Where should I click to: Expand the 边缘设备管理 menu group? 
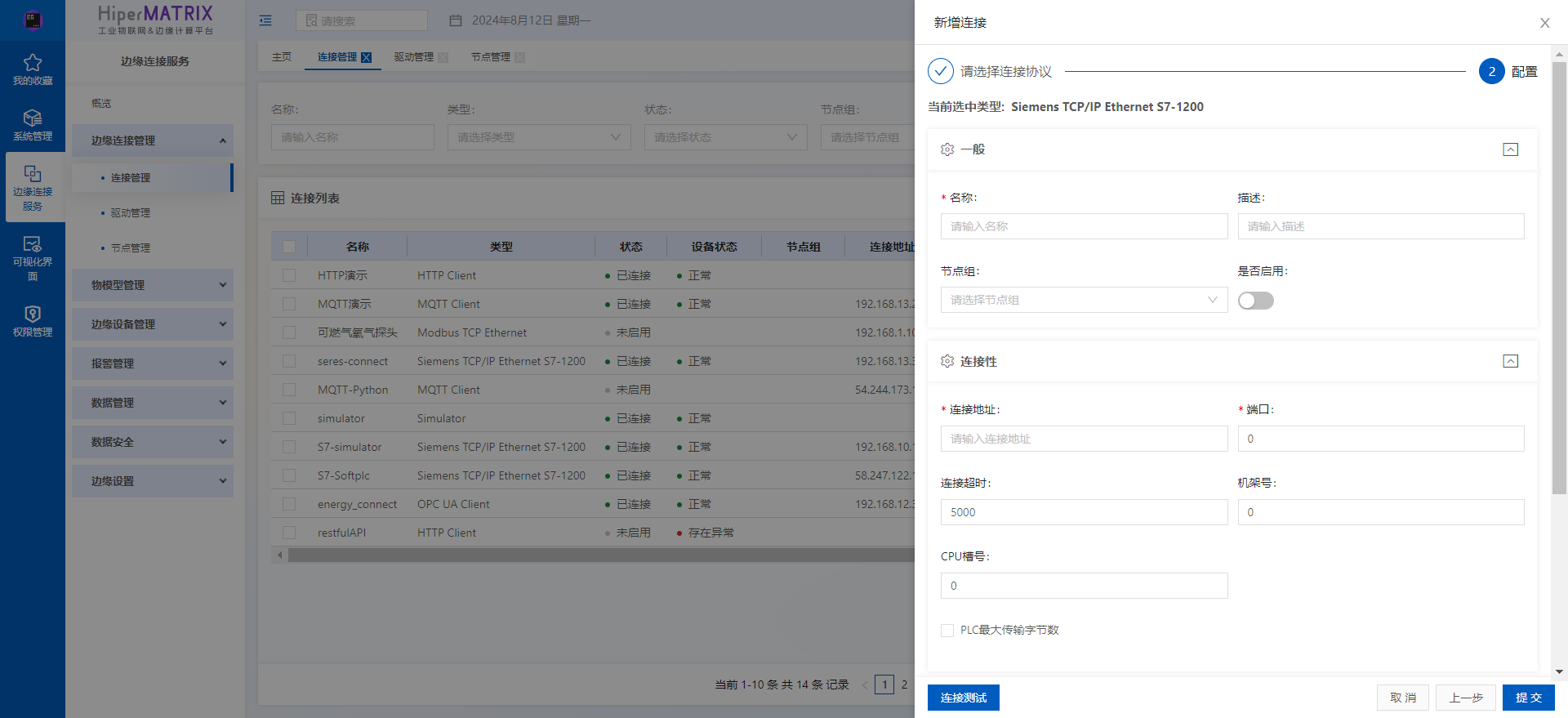pos(153,324)
